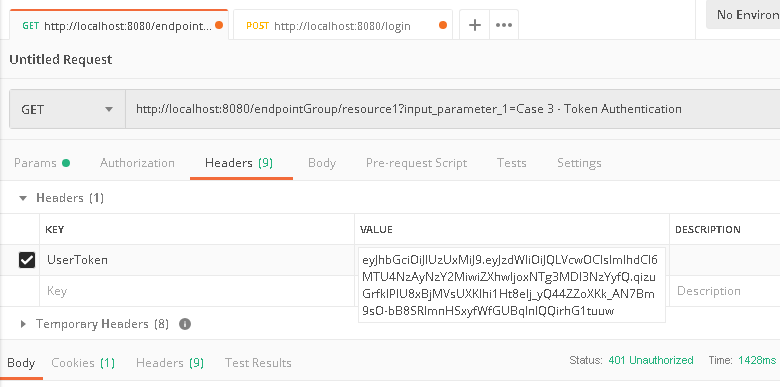Click unsaved dot on the GET endpoint tab

point(219,25)
